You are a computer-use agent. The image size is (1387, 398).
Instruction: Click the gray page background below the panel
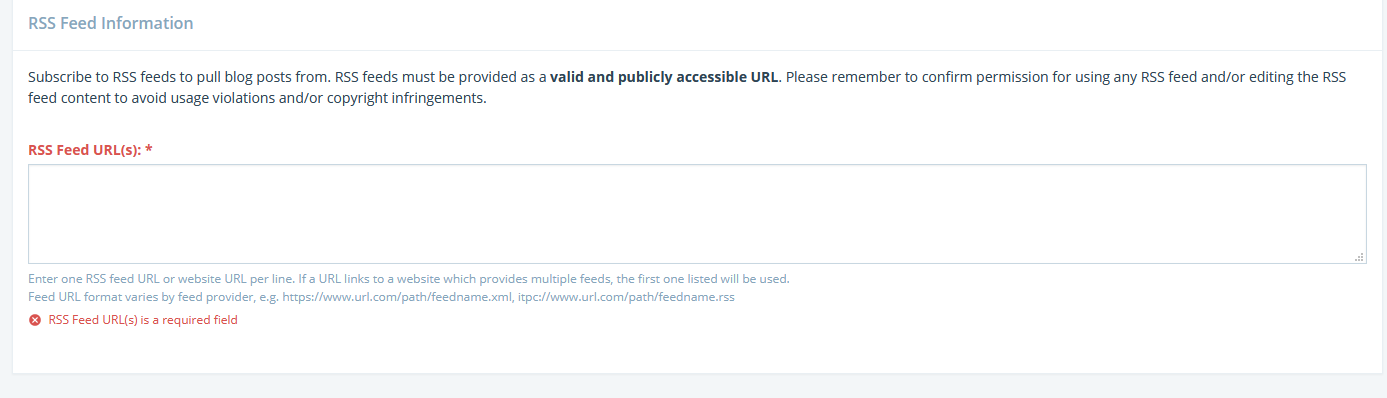coord(693,387)
